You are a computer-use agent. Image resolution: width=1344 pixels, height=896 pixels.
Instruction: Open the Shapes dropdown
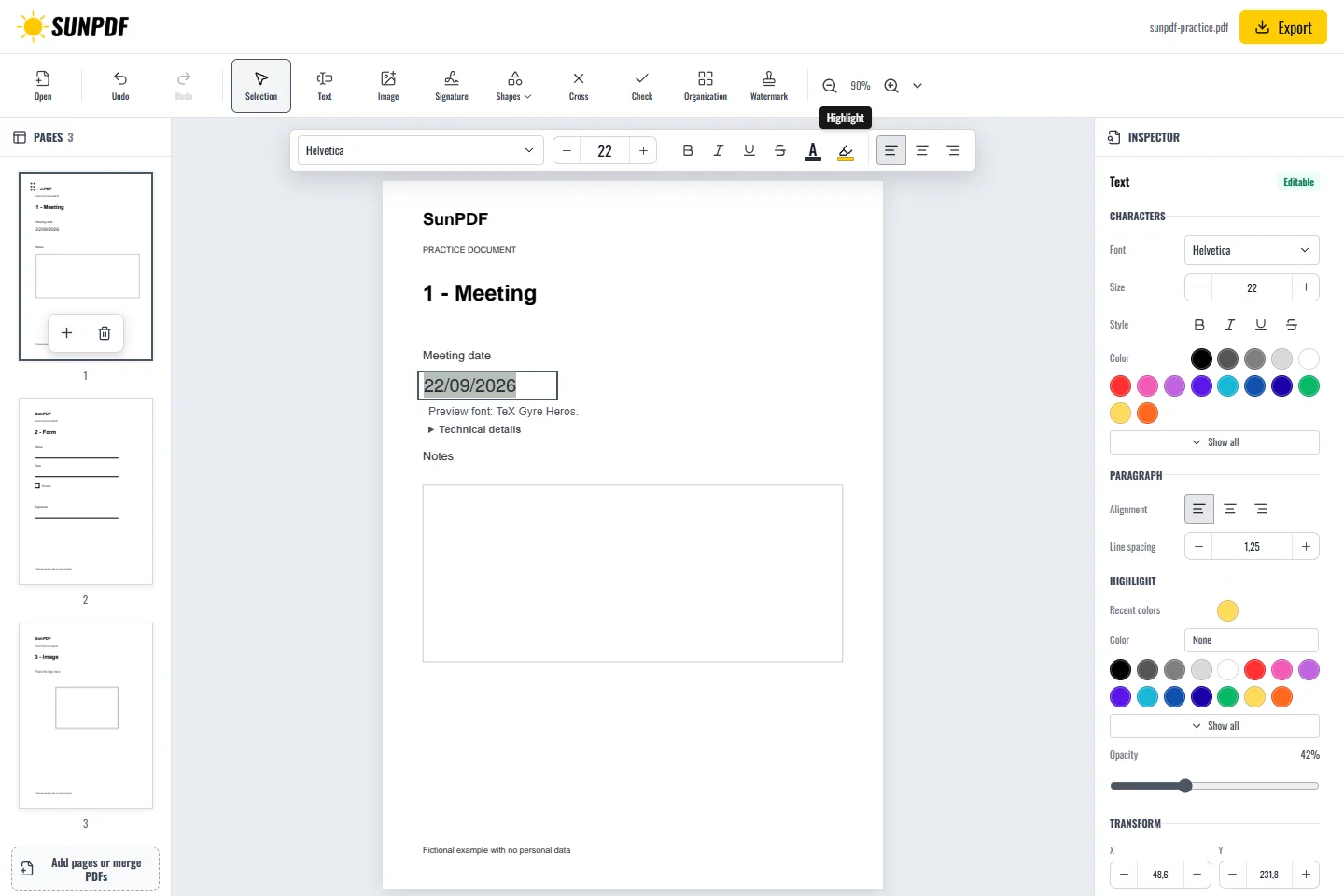click(x=514, y=86)
